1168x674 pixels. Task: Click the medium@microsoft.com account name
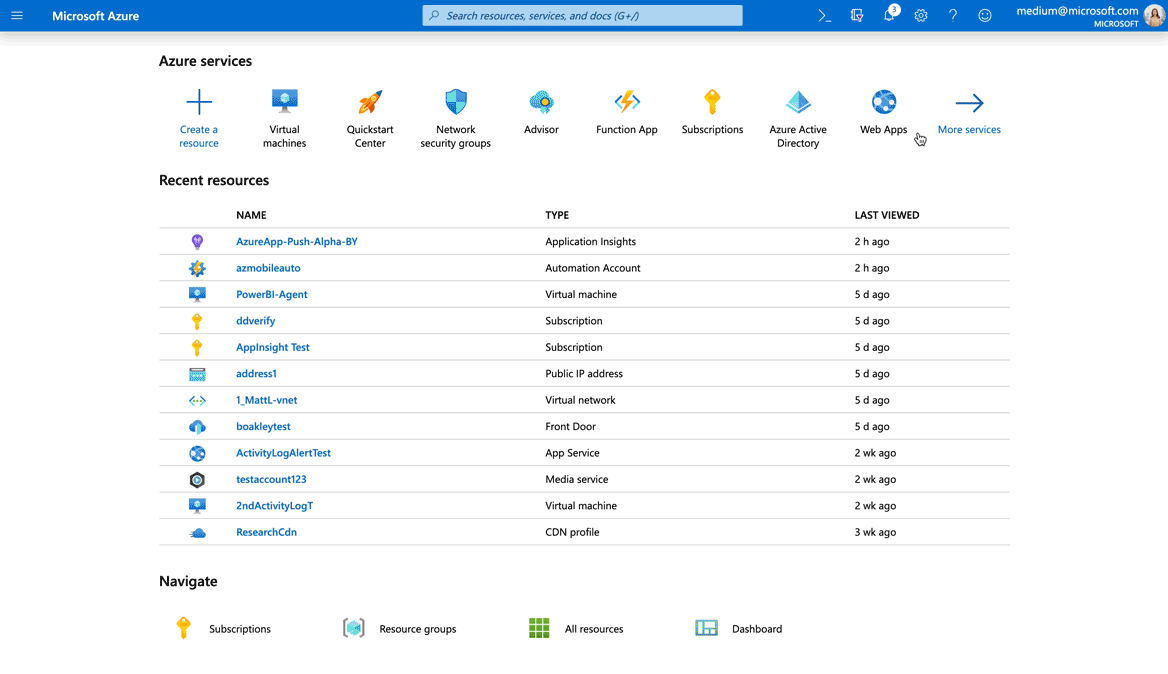[1077, 10]
